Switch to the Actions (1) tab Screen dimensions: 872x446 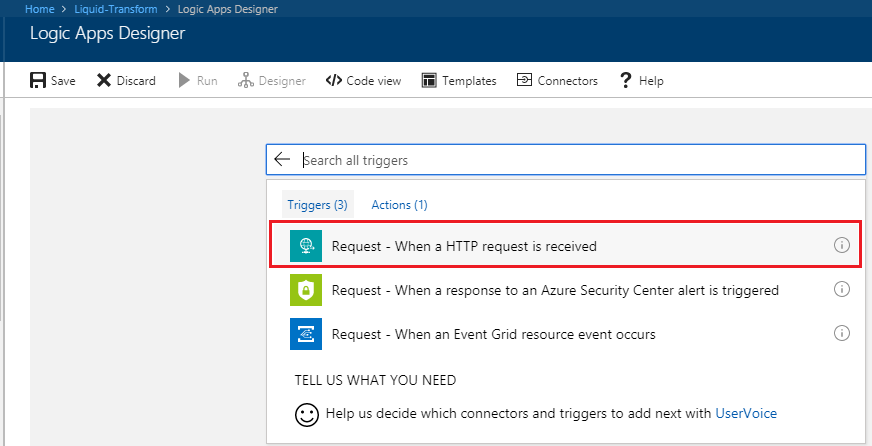(x=399, y=205)
